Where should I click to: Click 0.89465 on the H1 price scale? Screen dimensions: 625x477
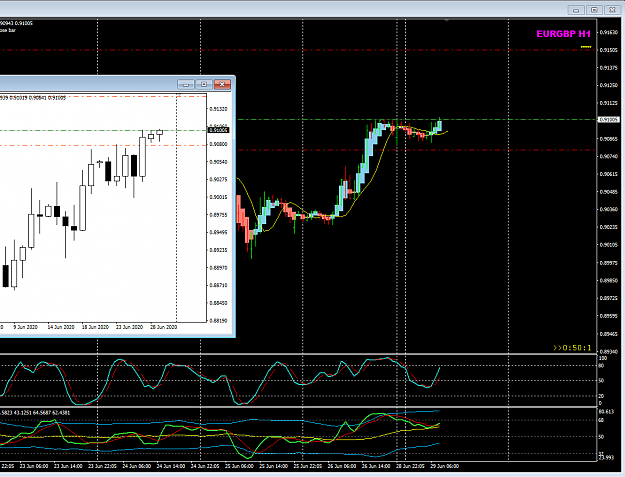609,334
